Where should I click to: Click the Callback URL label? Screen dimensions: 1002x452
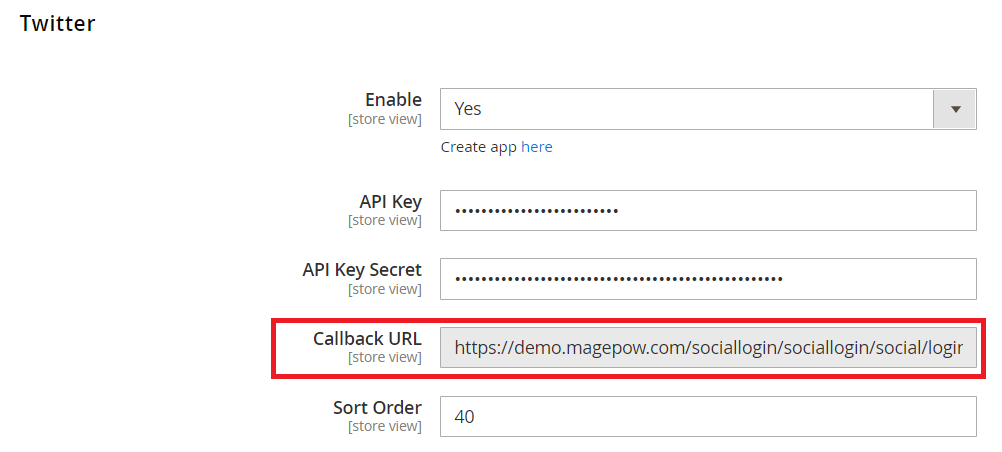pyautogui.click(x=367, y=339)
